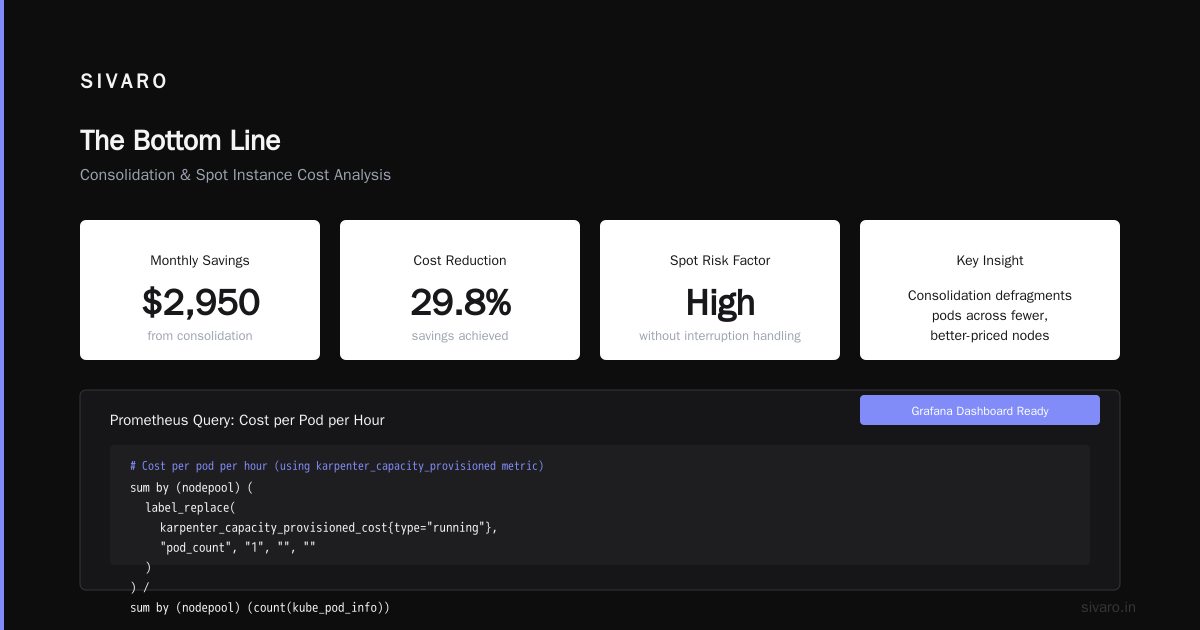Select the Monthly Savings card

click(200, 290)
